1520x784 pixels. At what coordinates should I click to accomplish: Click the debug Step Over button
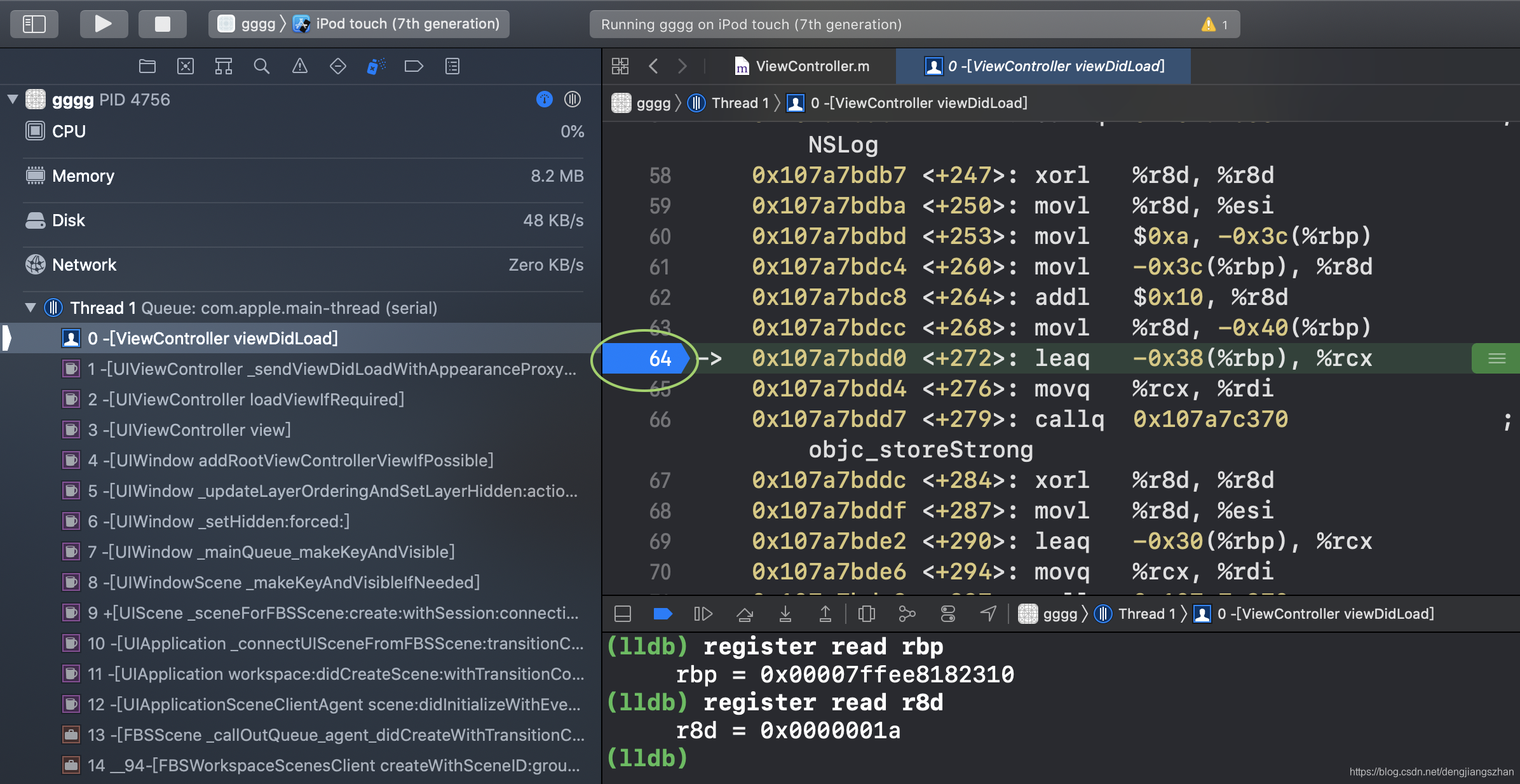744,614
